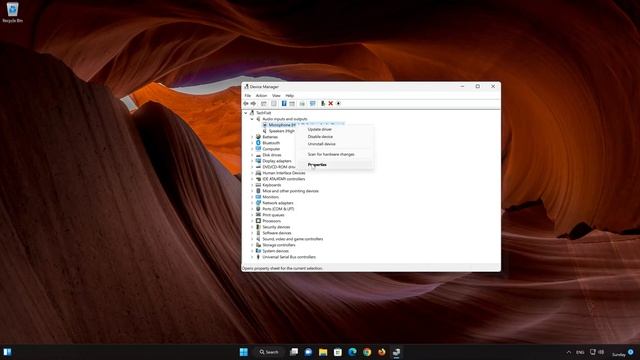Choose Scan for hardware changes in context menu
Viewport: 640px width, 360px height.
click(334, 154)
